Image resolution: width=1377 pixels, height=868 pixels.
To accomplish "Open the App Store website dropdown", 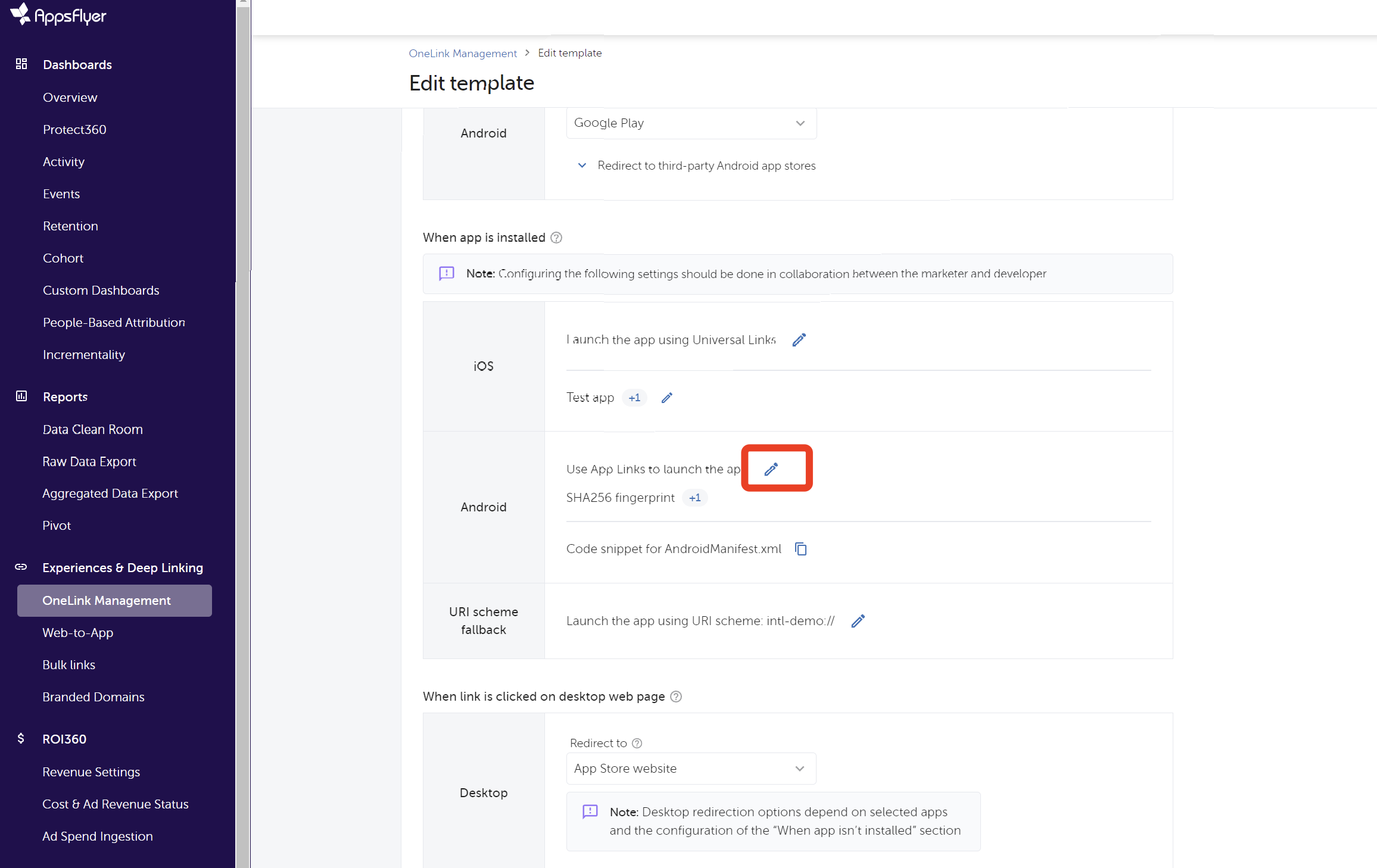I will (x=691, y=769).
